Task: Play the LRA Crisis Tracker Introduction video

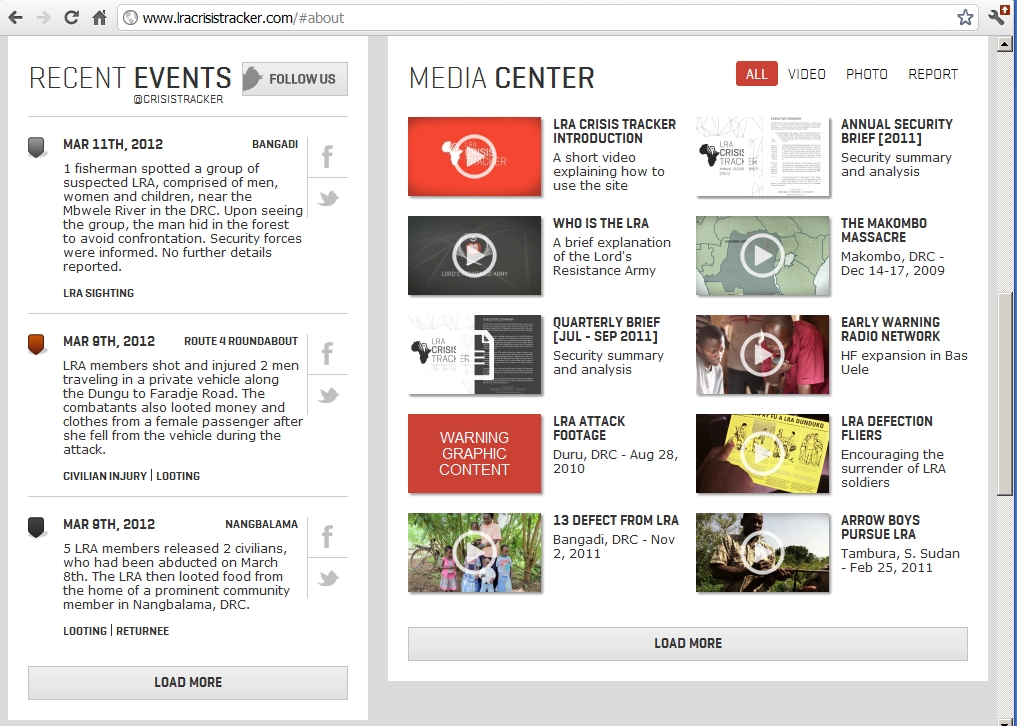Action: [x=474, y=156]
